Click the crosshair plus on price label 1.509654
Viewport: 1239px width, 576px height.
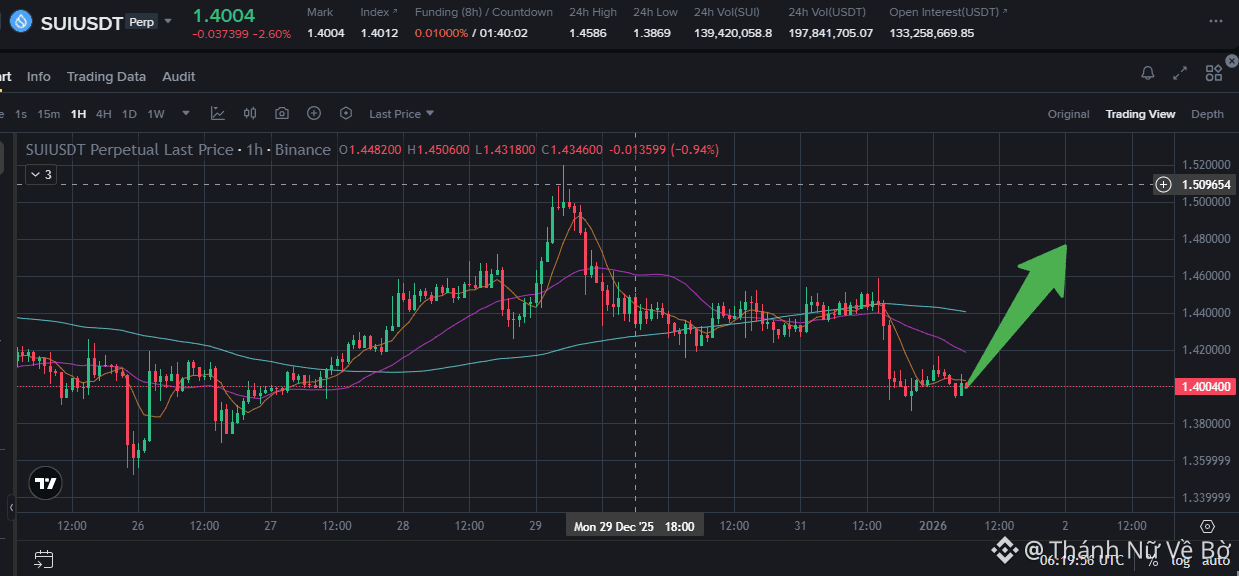point(1163,184)
